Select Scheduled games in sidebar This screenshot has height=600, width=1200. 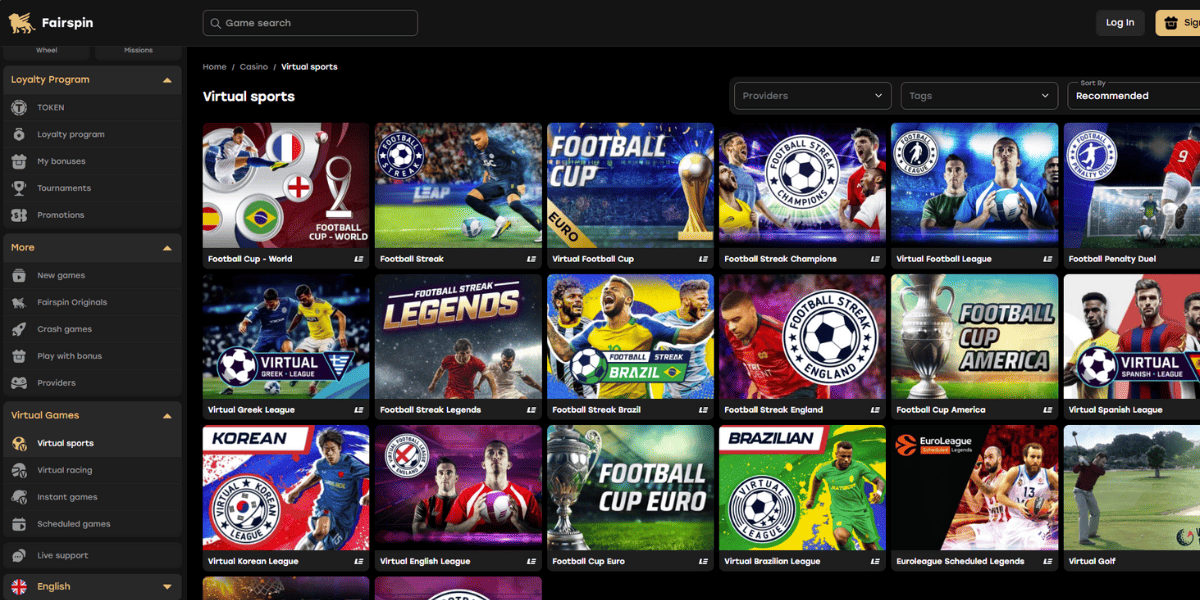point(74,524)
